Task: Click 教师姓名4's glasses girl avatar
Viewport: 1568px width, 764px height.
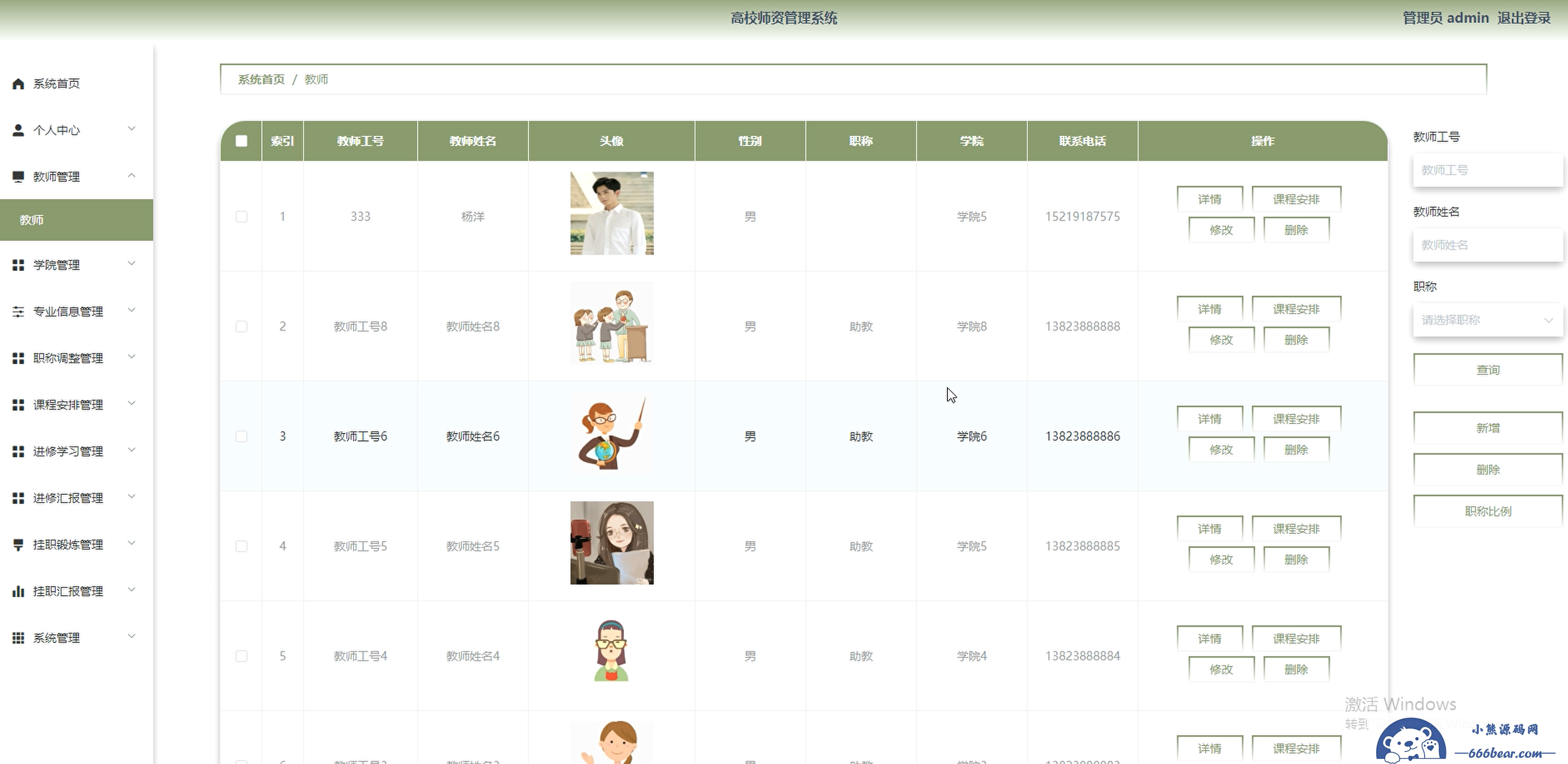Action: 612,653
